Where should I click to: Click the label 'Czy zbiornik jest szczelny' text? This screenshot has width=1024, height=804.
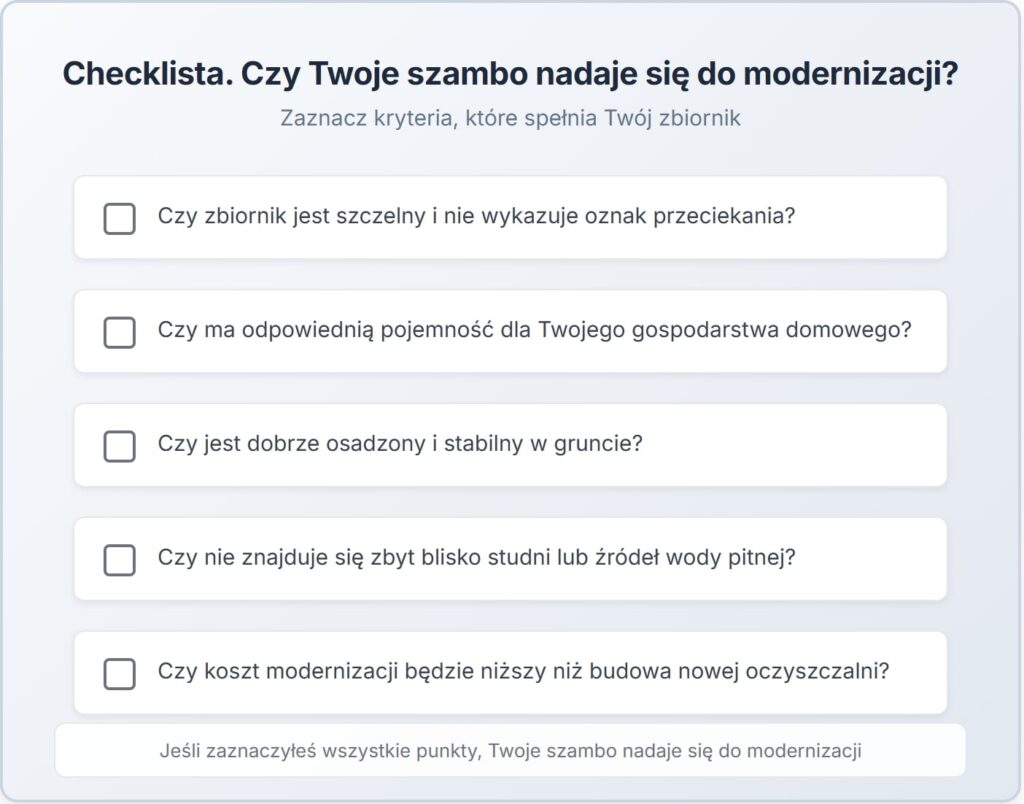476,216
